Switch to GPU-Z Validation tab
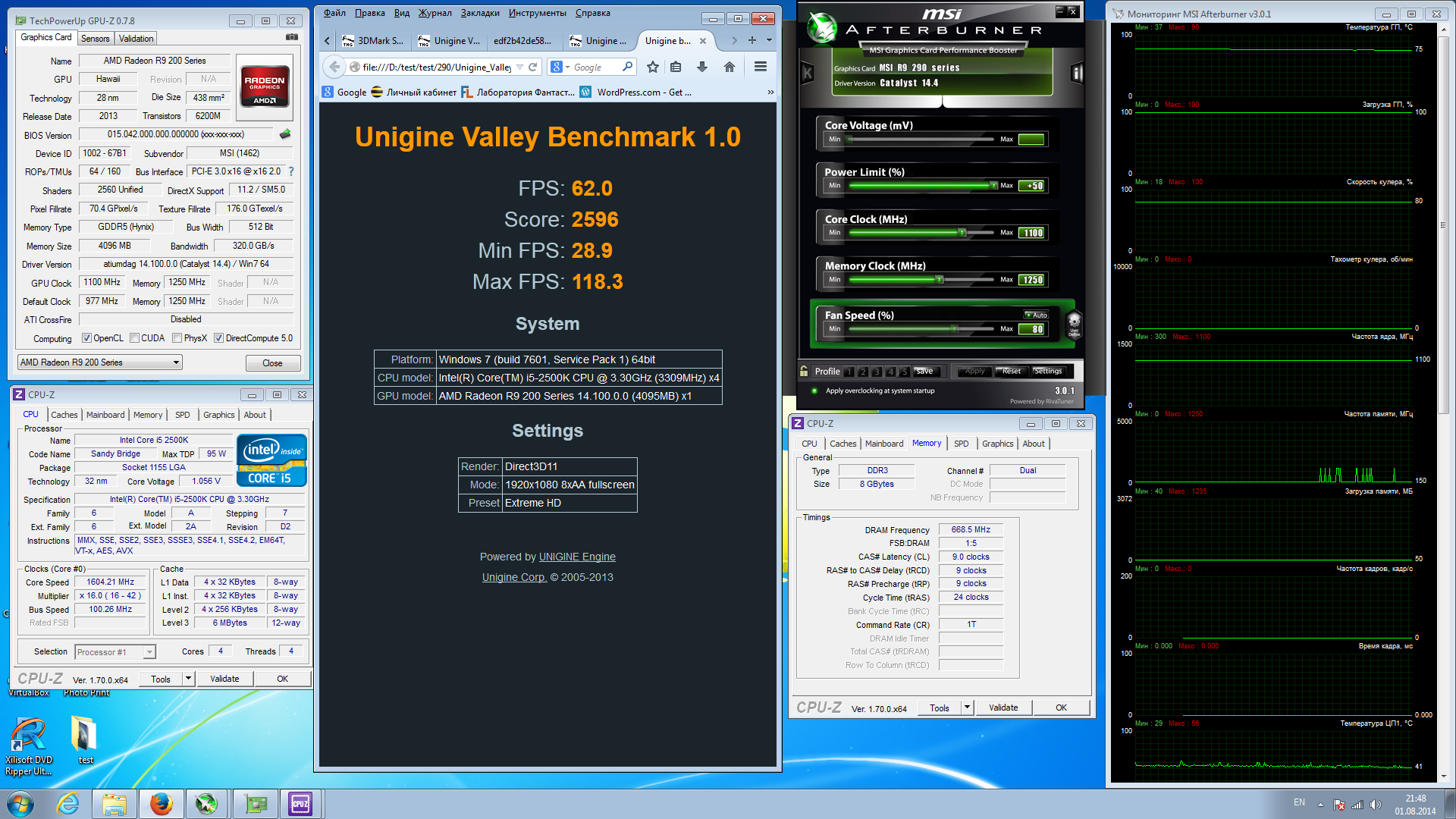 pyautogui.click(x=136, y=39)
